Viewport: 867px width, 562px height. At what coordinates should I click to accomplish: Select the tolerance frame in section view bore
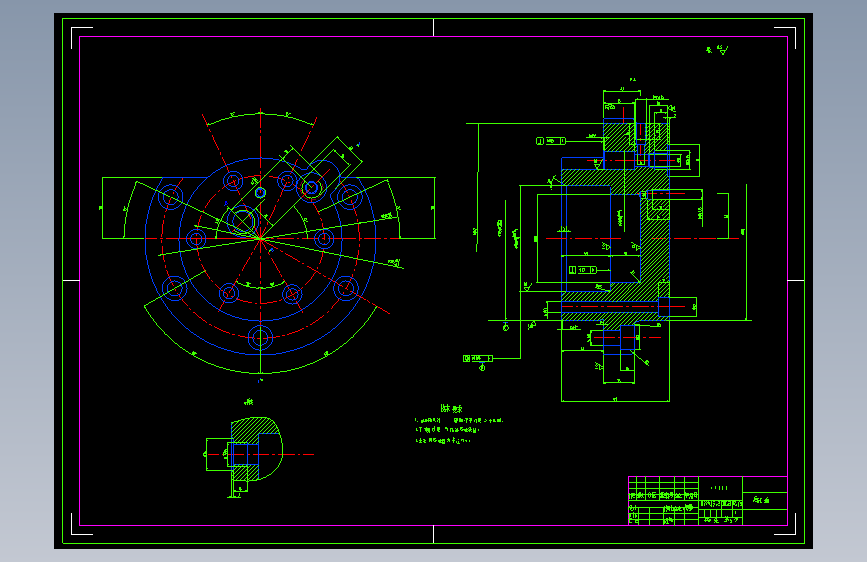coord(583,270)
